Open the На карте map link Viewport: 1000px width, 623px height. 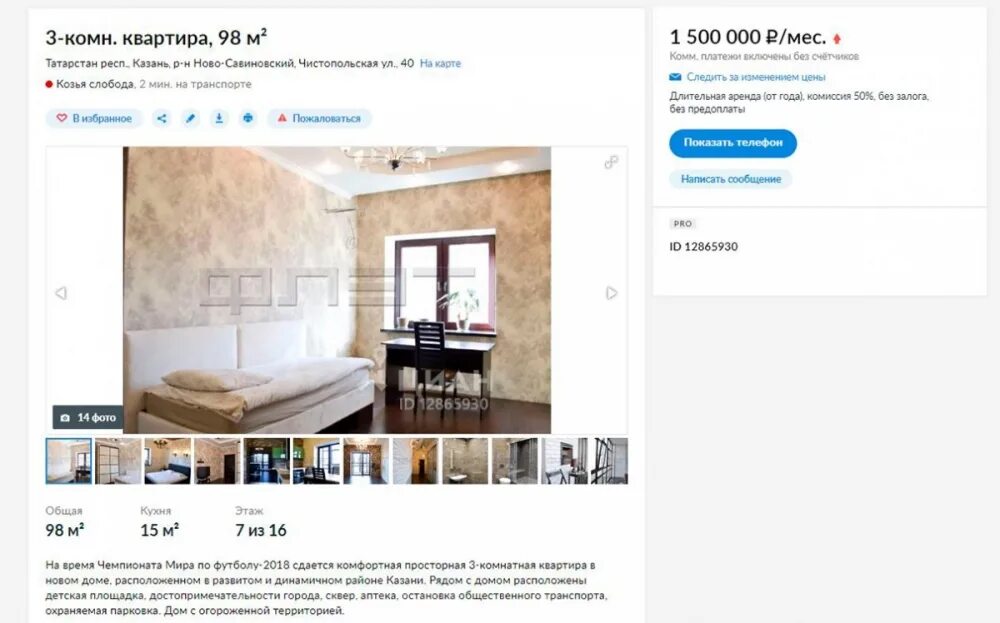[440, 63]
